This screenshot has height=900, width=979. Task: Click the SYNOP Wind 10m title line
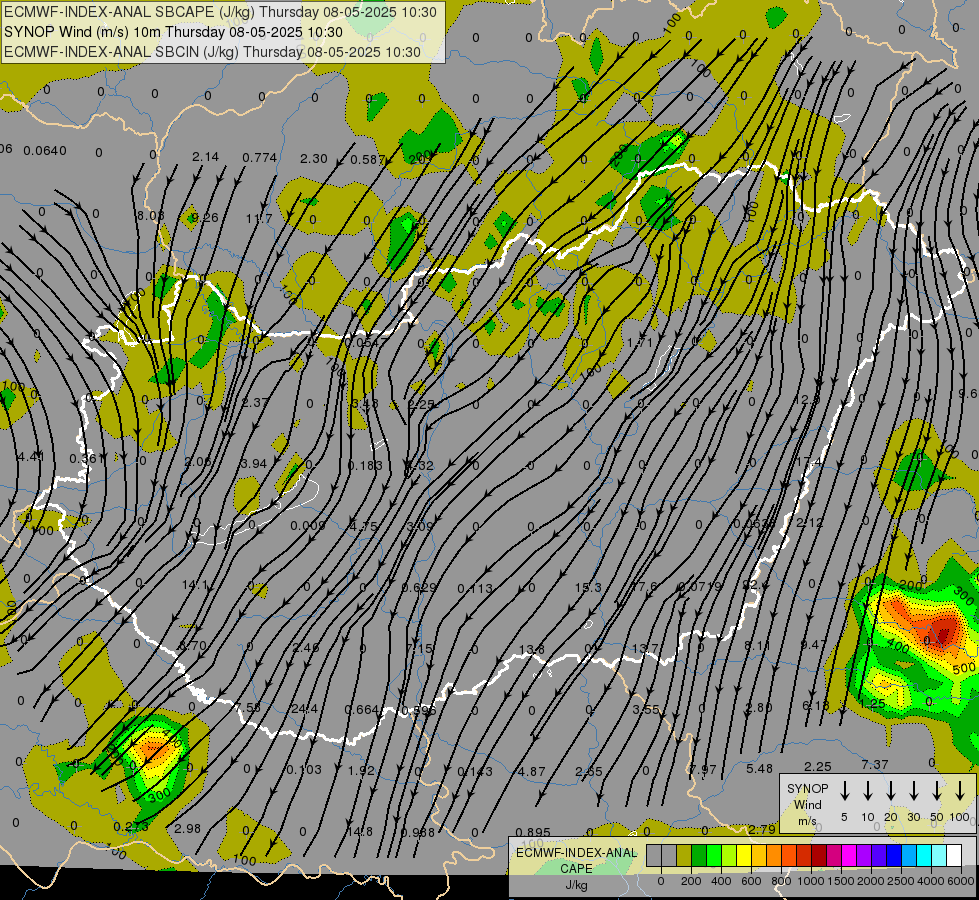[x=174, y=32]
